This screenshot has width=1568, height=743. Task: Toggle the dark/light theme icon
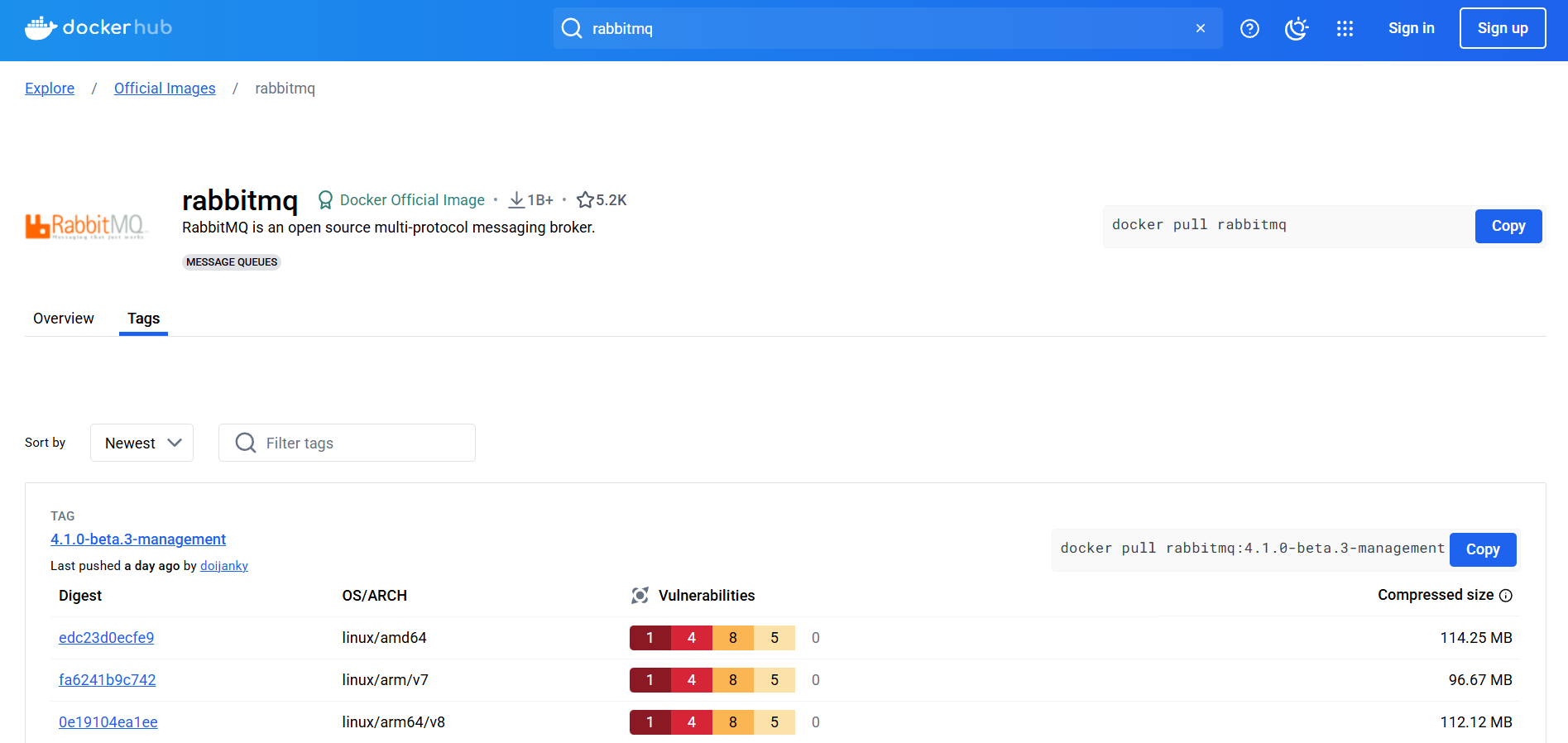(x=1296, y=29)
